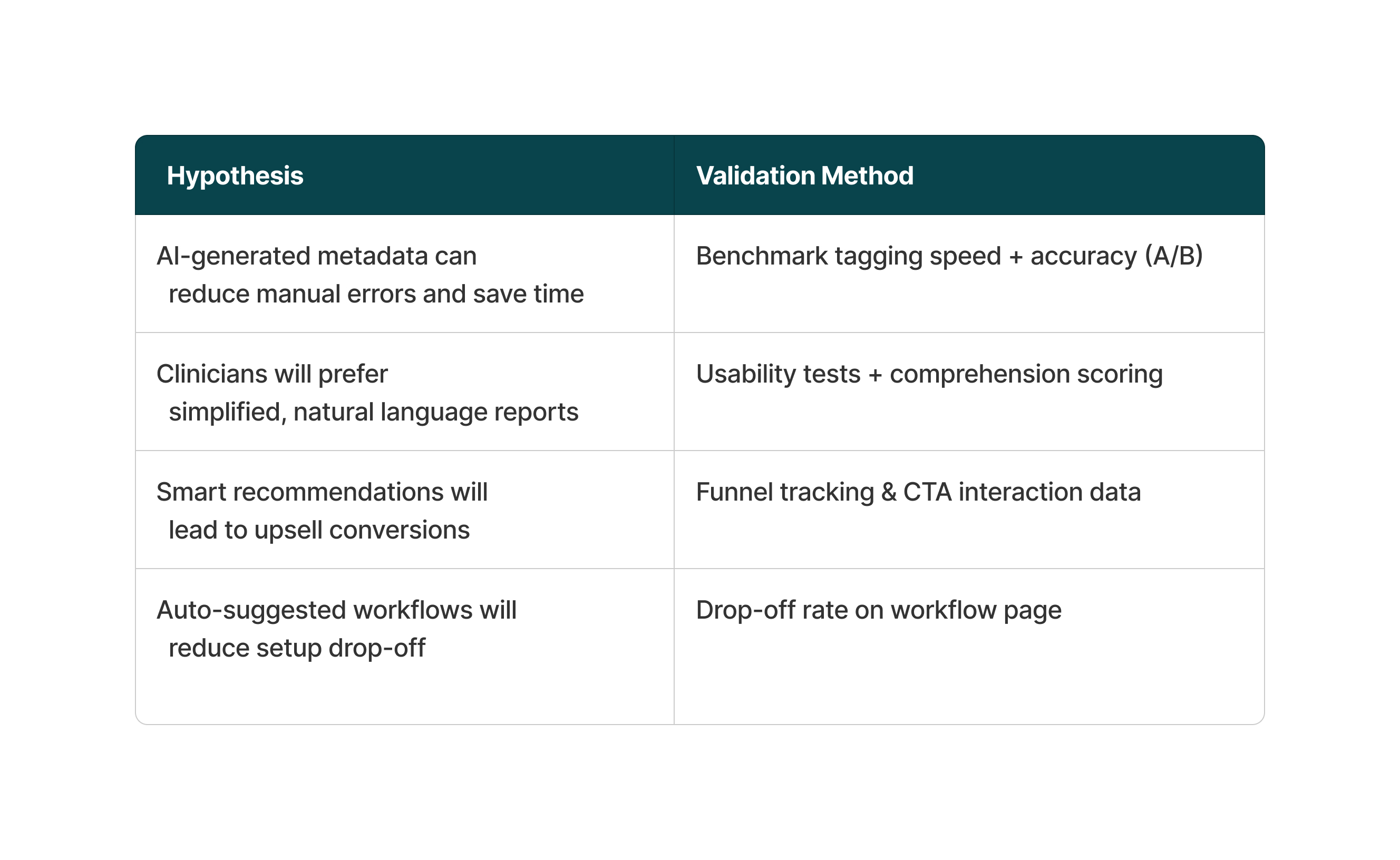Select Drop-off rate on workflow page cell
1400x860 pixels.
969,647
